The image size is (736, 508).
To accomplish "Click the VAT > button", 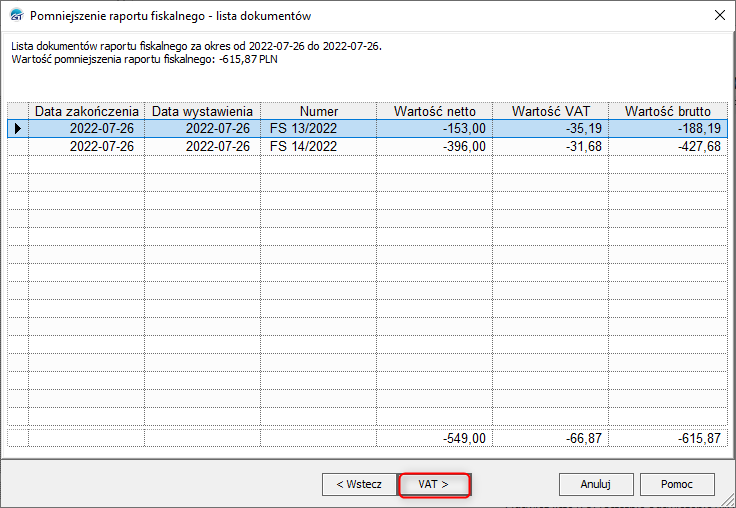I will [434, 484].
